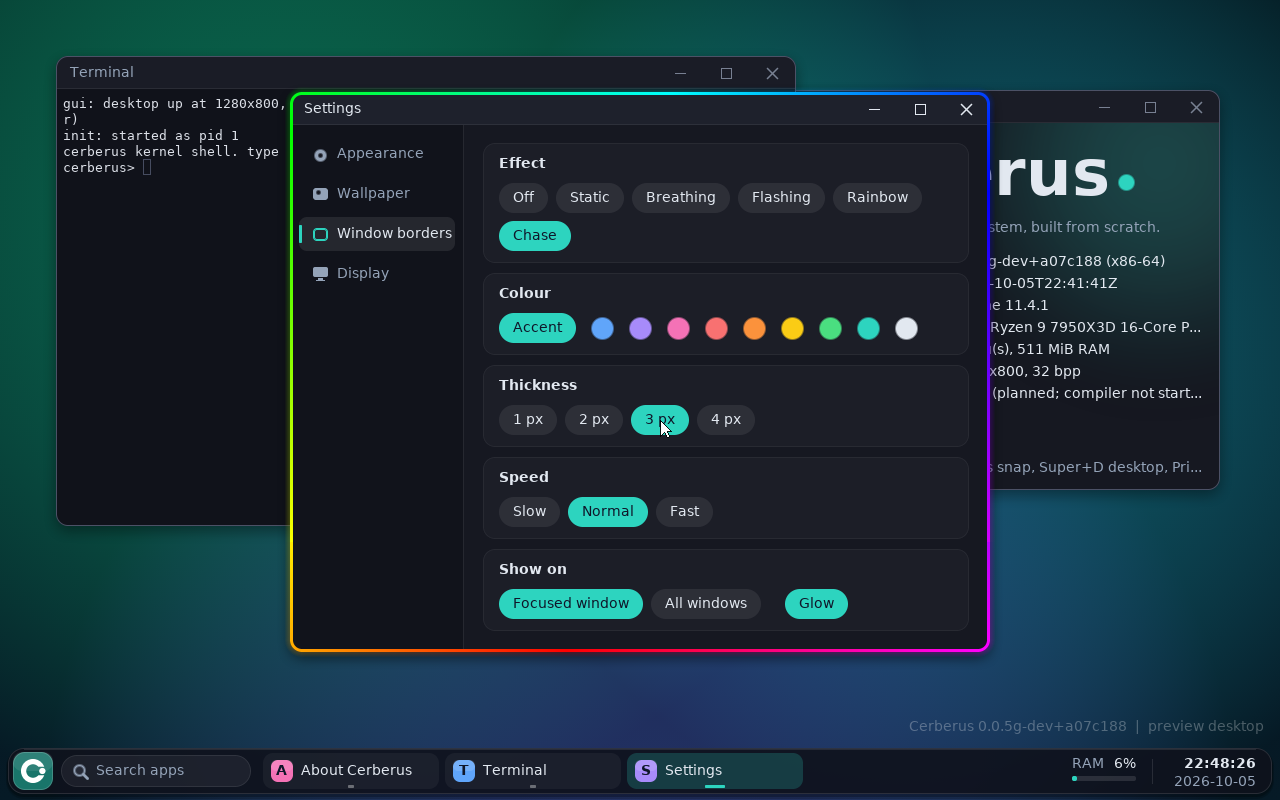Image resolution: width=1280 pixels, height=800 pixels.
Task: Close the Terminal window
Action: pyautogui.click(x=772, y=73)
